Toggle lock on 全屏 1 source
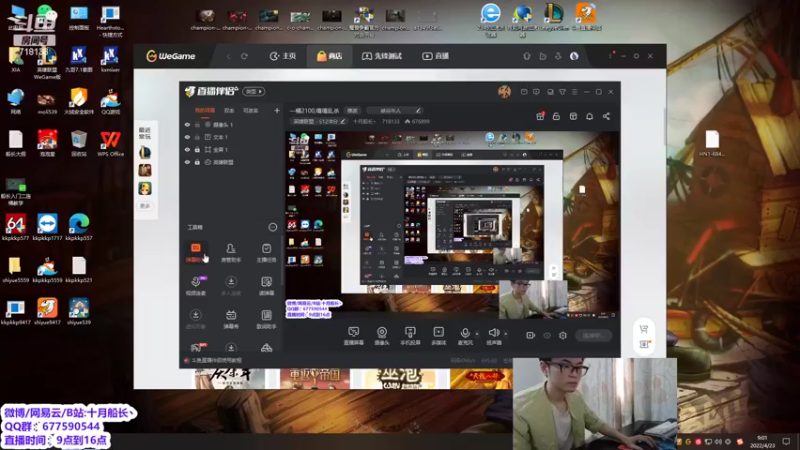The height and width of the screenshot is (450, 800). (197, 150)
